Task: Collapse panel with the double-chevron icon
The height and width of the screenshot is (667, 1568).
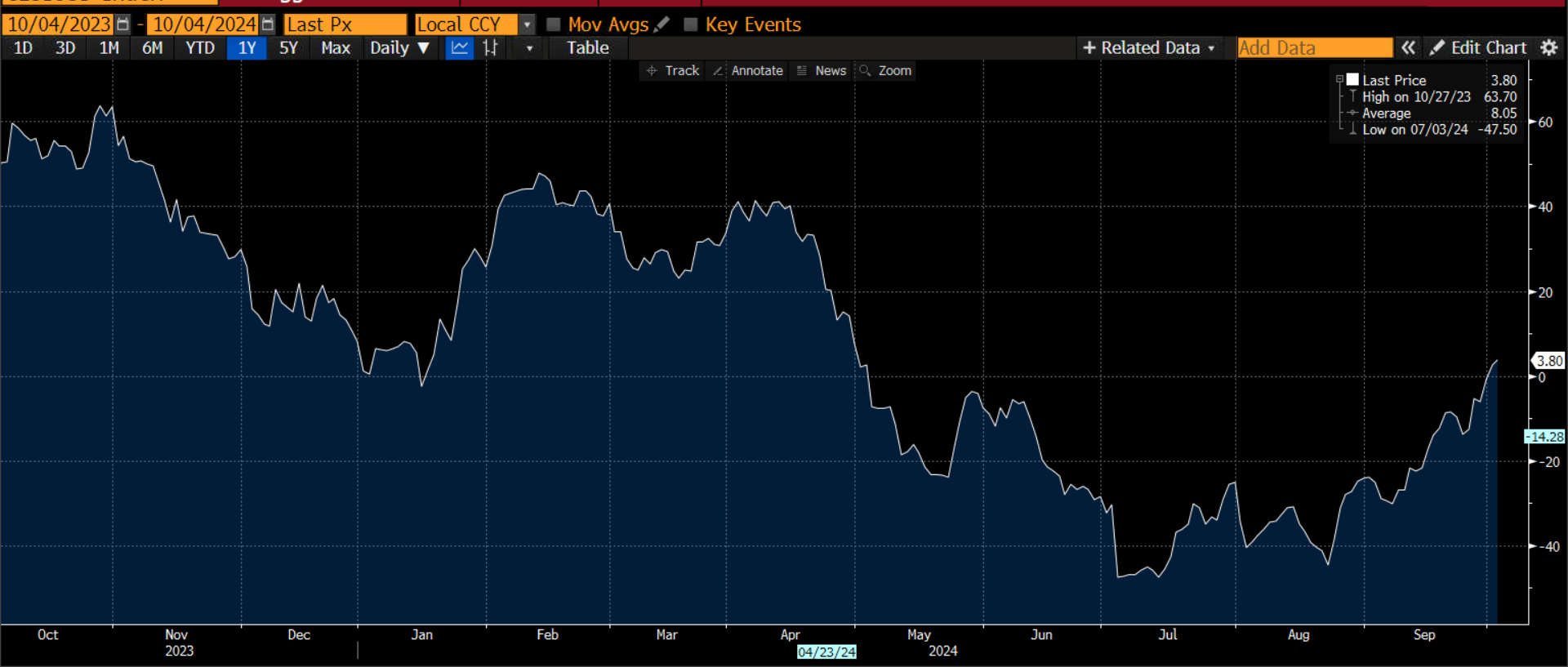Action: pyautogui.click(x=1409, y=48)
